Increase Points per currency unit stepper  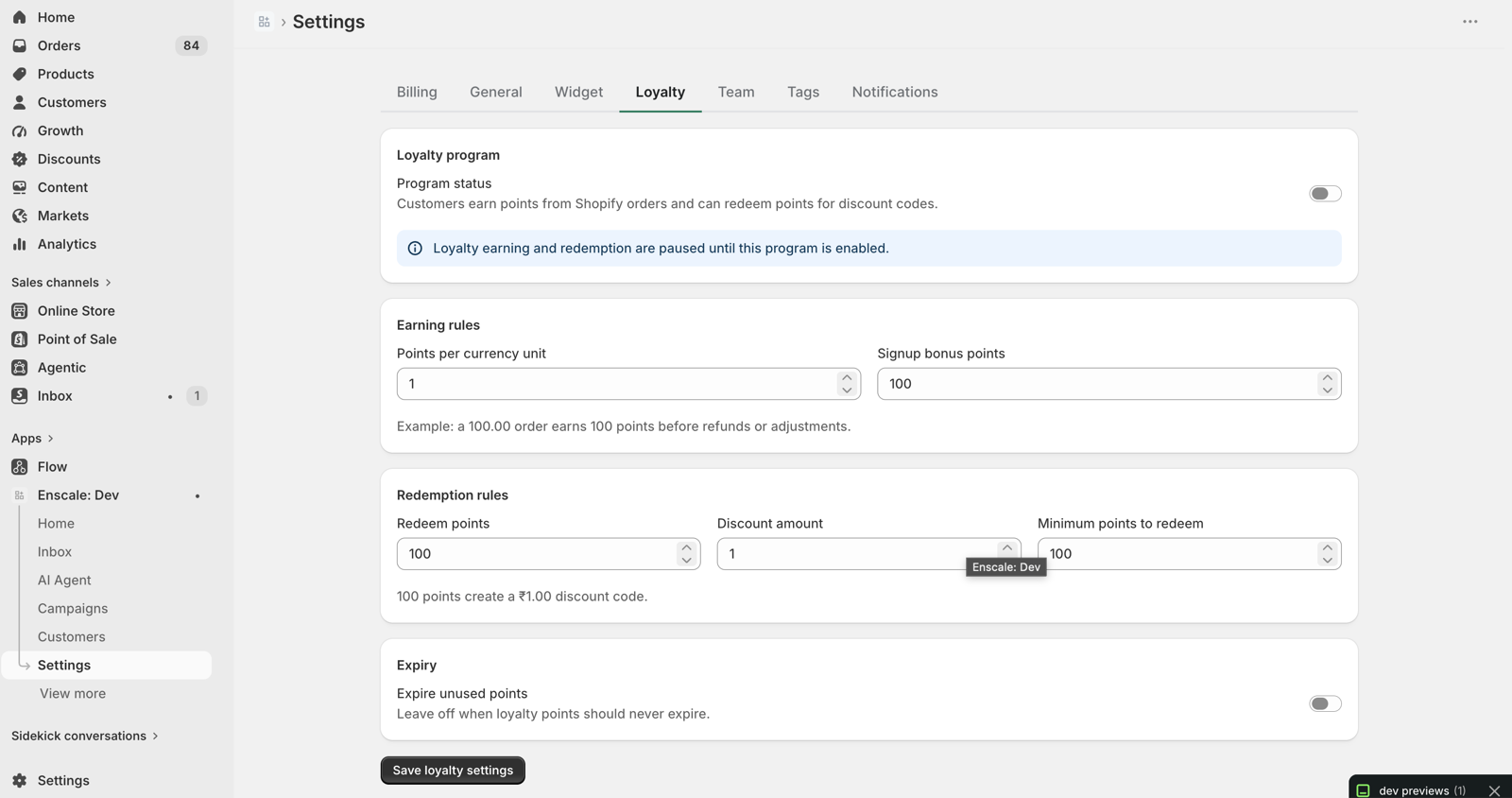(x=847, y=377)
